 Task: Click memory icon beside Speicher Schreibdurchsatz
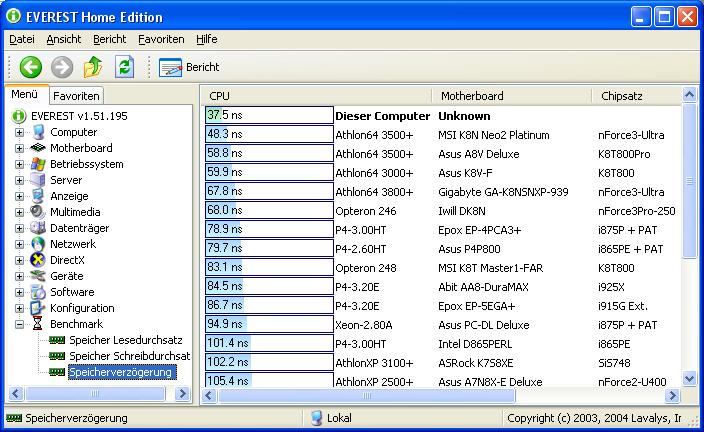[57, 356]
